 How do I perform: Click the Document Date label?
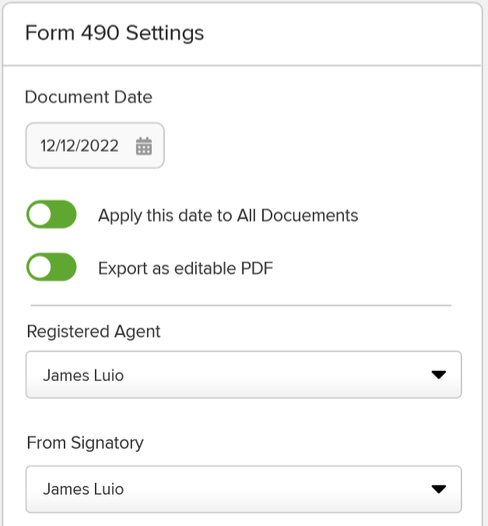click(89, 97)
